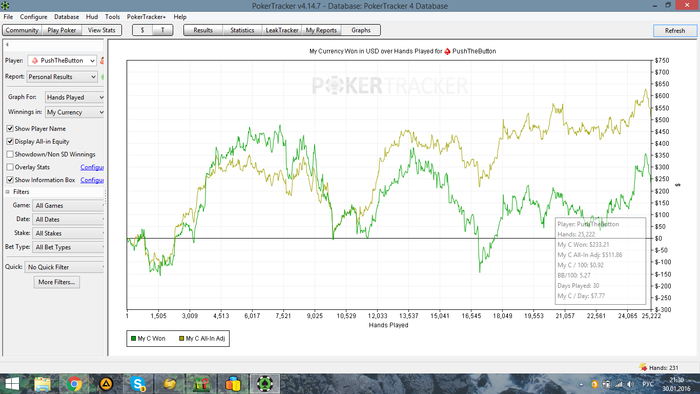Screen dimensions: 700x394
Task: Open the Database menu
Action: [67, 17]
